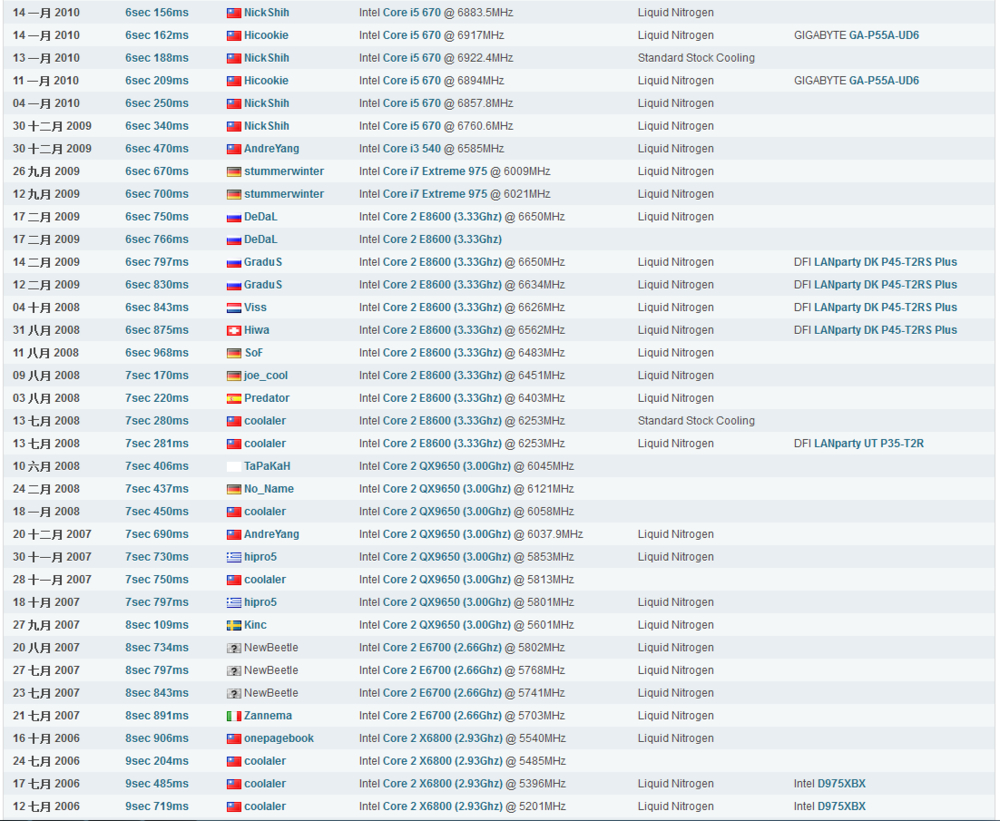This screenshot has height=821, width=1000.
Task: Click flag icon next to Hicookie 6sec 162ms
Action: pyautogui.click(x=233, y=36)
